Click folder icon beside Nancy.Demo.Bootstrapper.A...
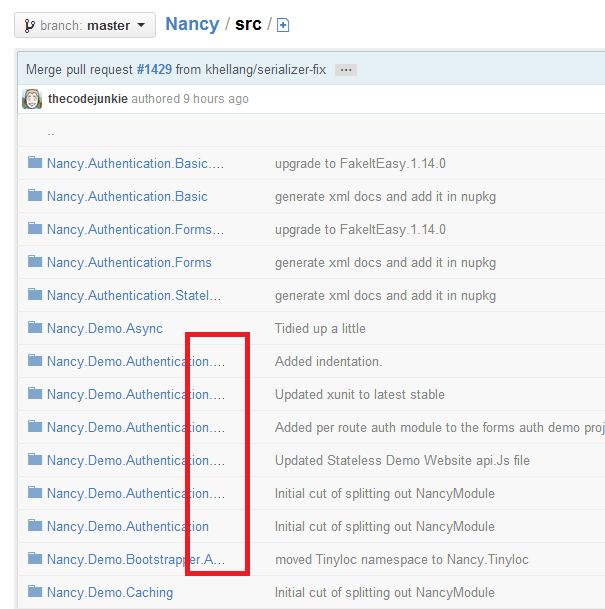 point(35,559)
